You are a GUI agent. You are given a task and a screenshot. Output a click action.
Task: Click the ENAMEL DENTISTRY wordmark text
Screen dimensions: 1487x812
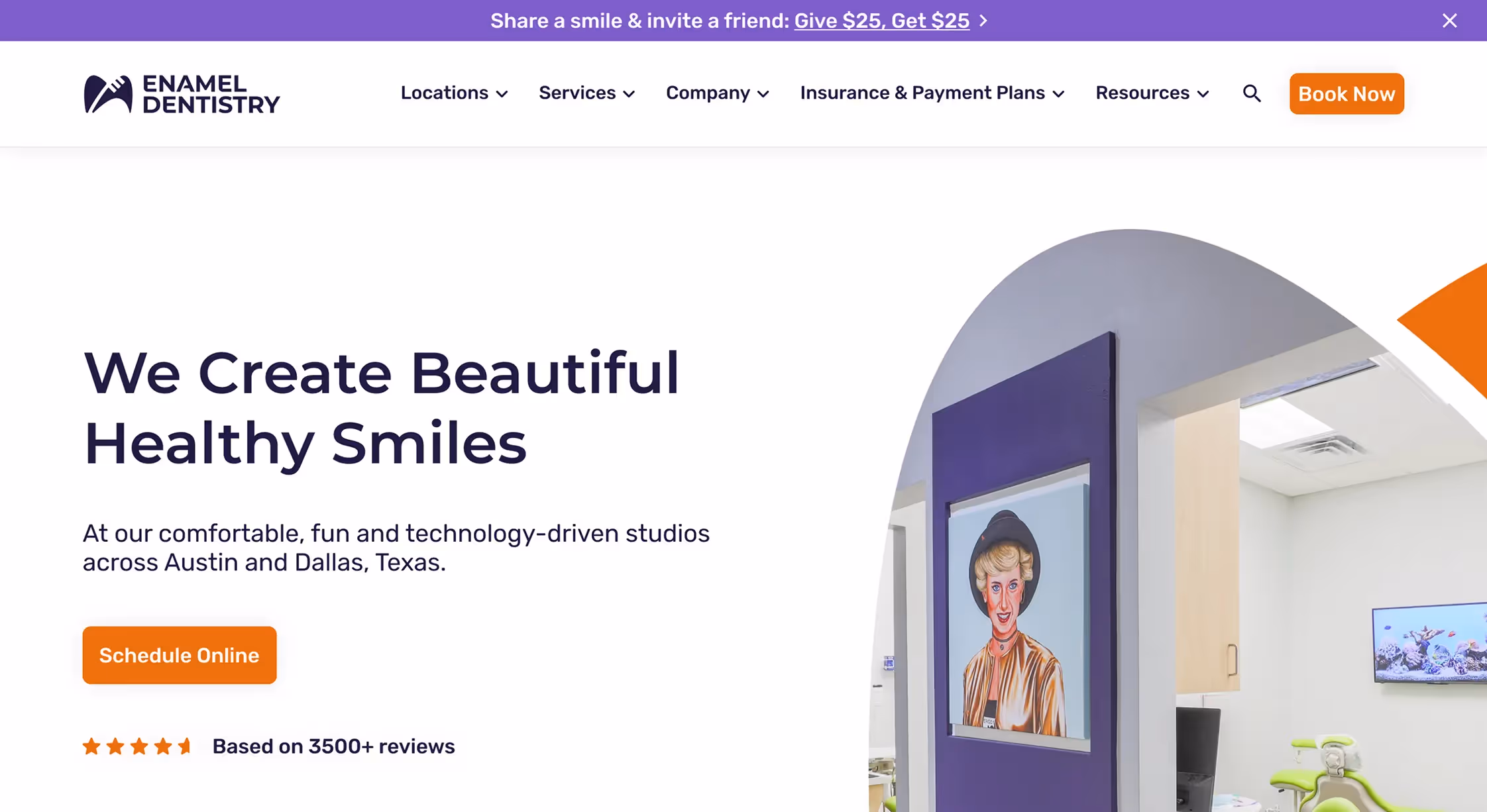(211, 94)
